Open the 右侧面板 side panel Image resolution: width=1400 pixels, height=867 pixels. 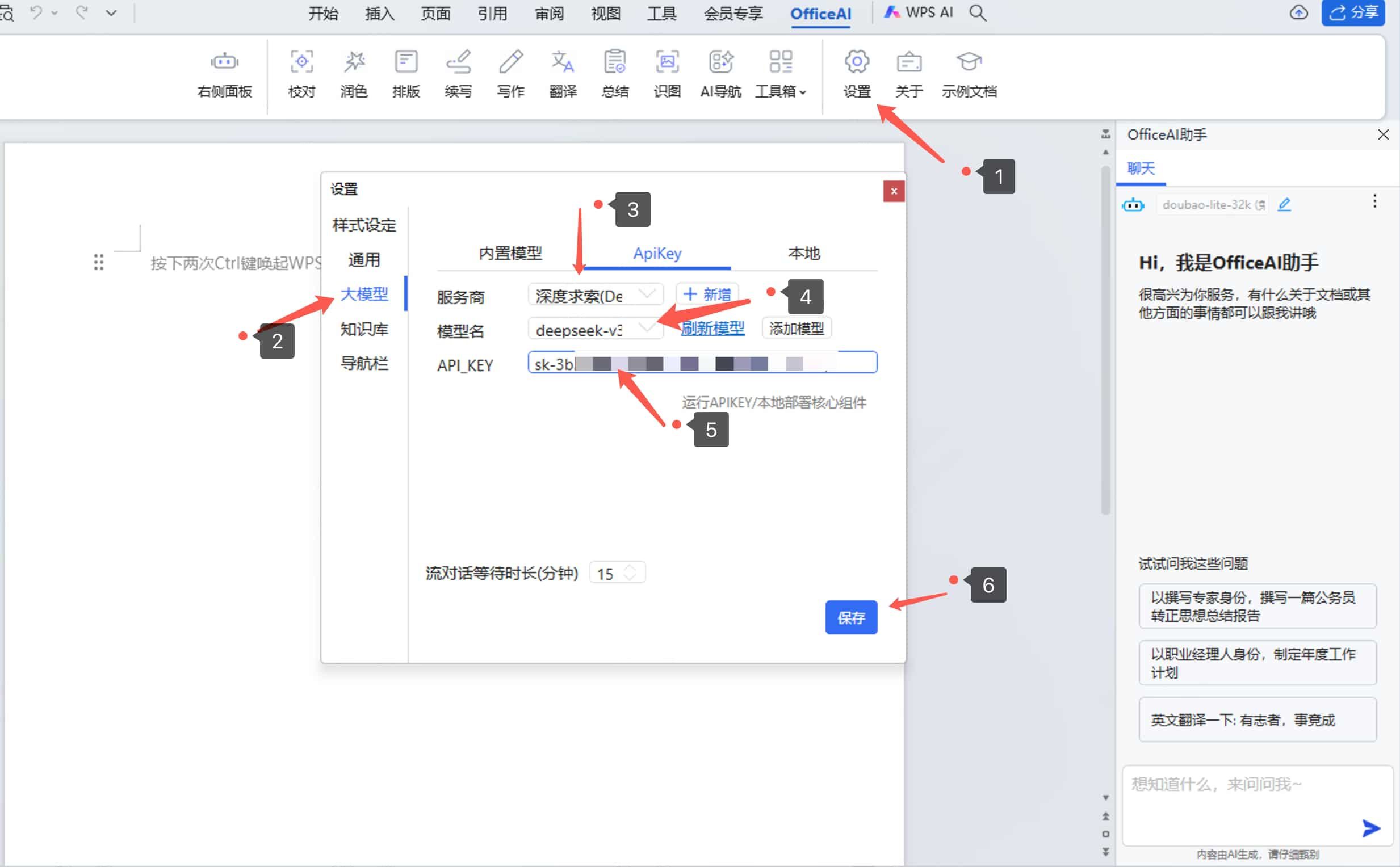tap(223, 74)
